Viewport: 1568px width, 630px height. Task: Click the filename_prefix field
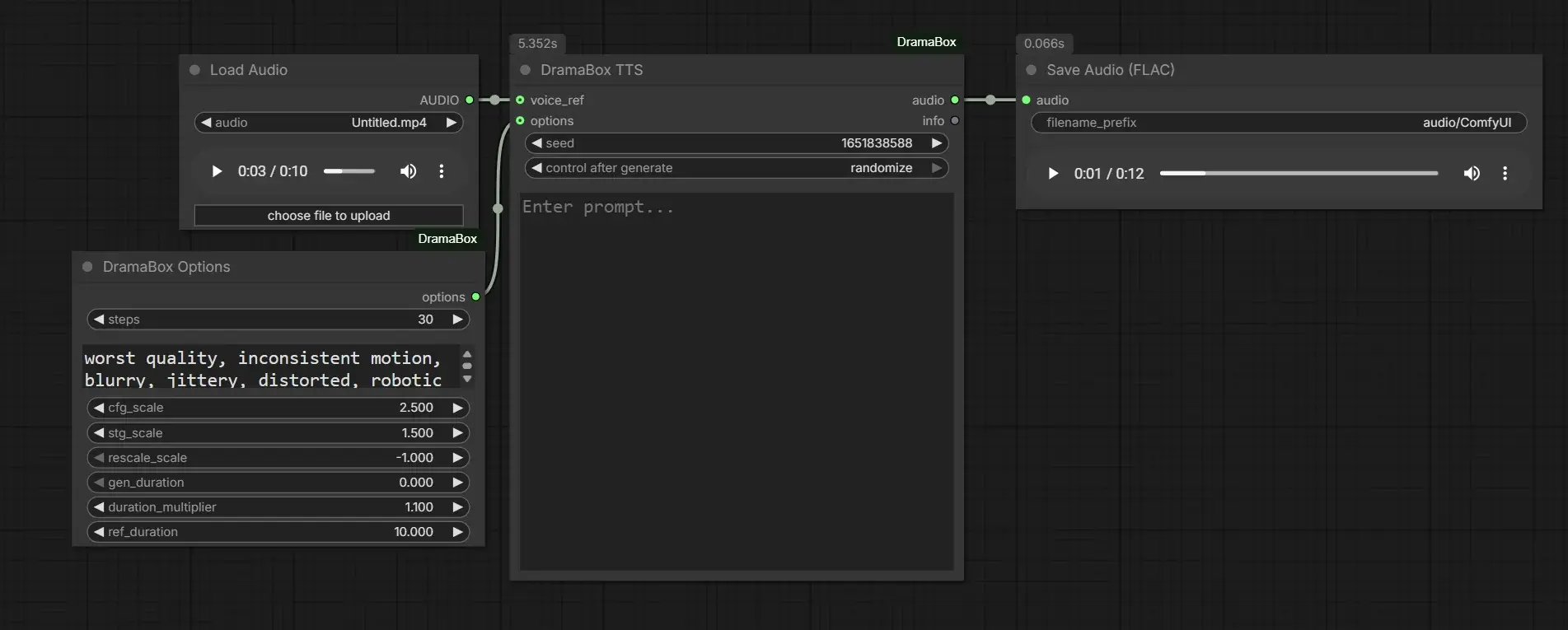(x=1279, y=123)
